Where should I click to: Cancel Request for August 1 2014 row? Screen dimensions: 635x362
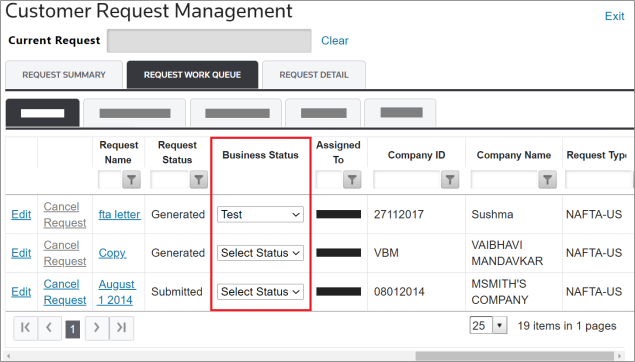65,292
